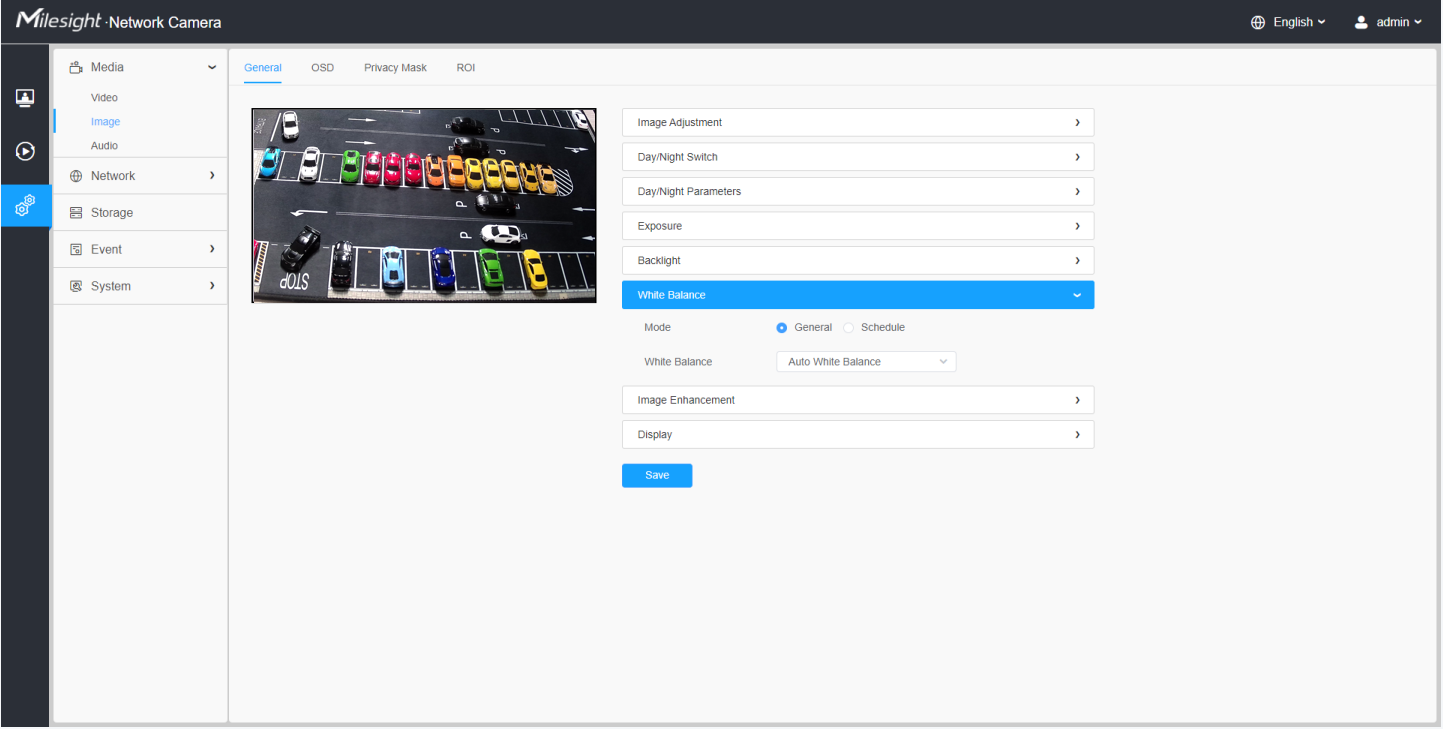Click the camera preview image
The width and height of the screenshot is (1443, 729).
point(424,205)
